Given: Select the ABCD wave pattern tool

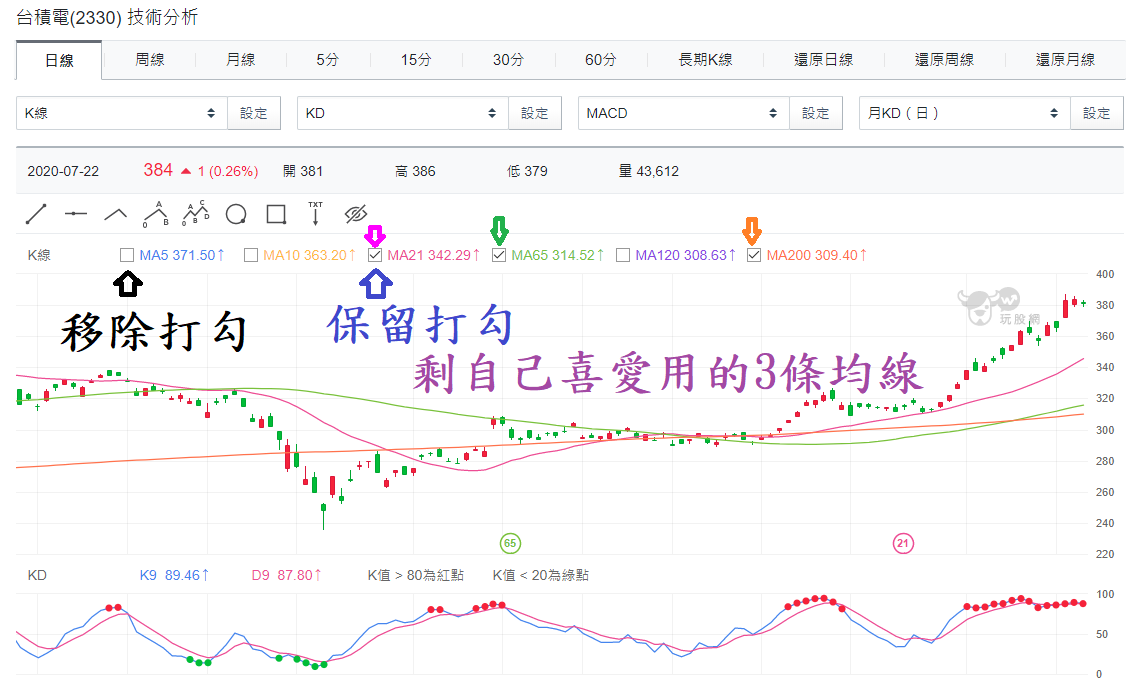Looking at the screenshot, I should click(194, 213).
